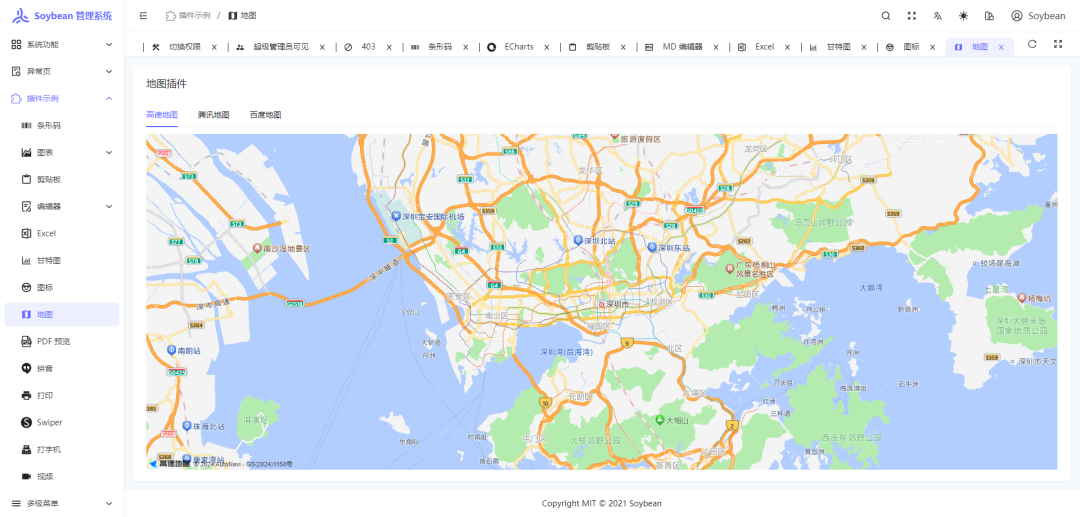The width and height of the screenshot is (1080, 517).
Task: Enter fullscreen using the header fullscreen icon
Action: click(911, 16)
